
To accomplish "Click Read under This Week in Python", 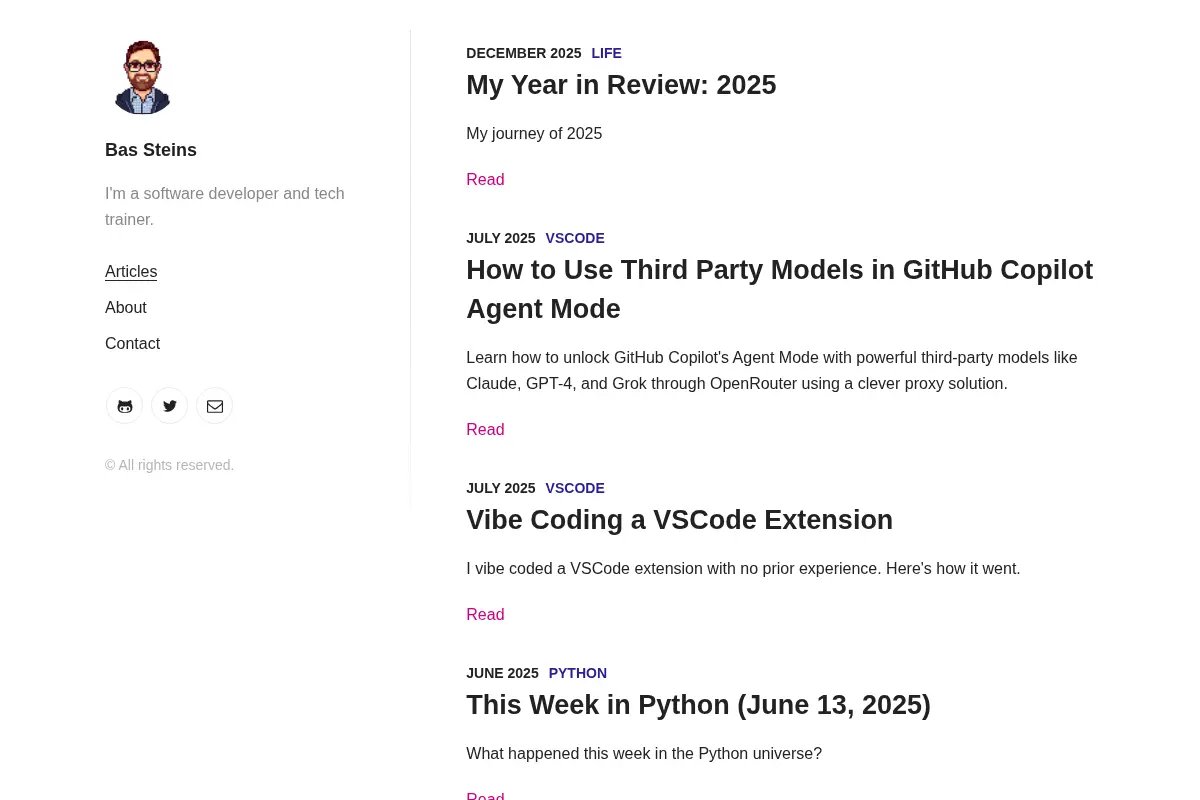I will (x=485, y=795).
